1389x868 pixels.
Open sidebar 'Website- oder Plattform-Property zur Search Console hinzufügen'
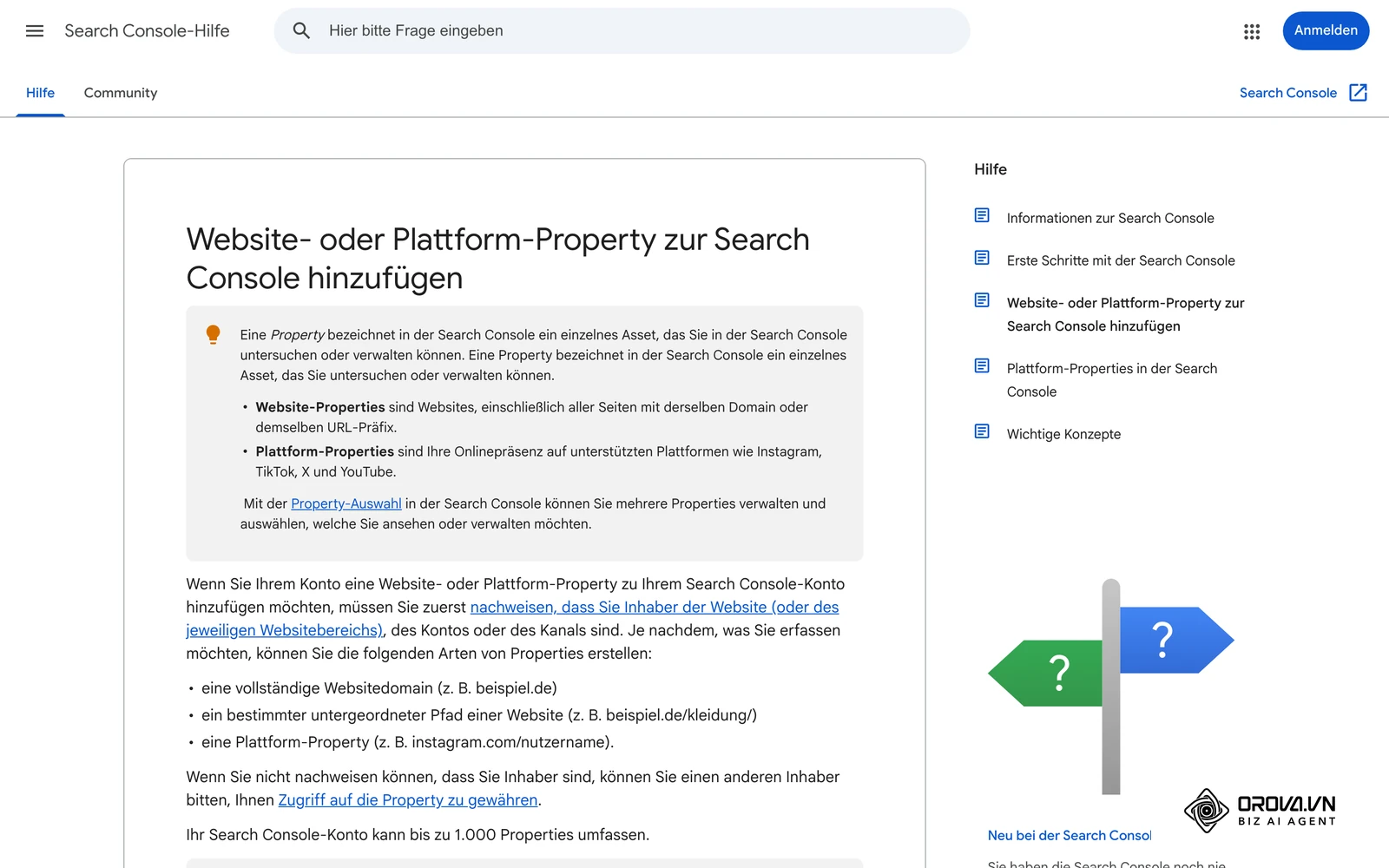tap(1125, 314)
